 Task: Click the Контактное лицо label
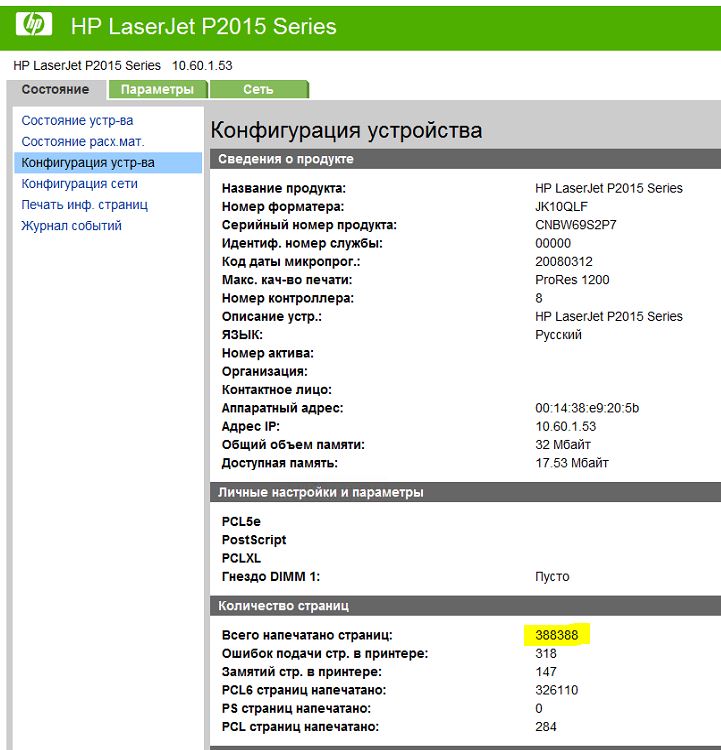click(277, 389)
